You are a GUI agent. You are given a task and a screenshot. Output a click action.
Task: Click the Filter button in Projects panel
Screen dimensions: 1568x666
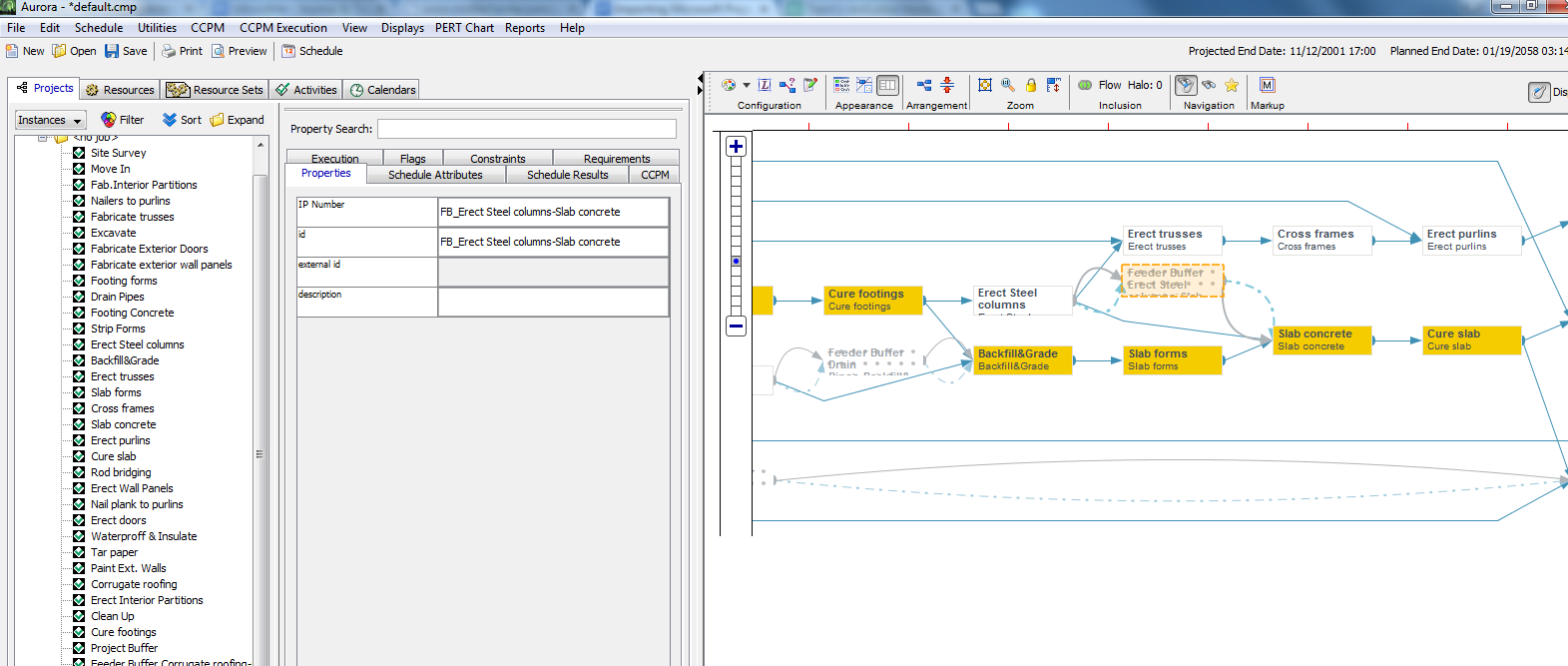(122, 120)
